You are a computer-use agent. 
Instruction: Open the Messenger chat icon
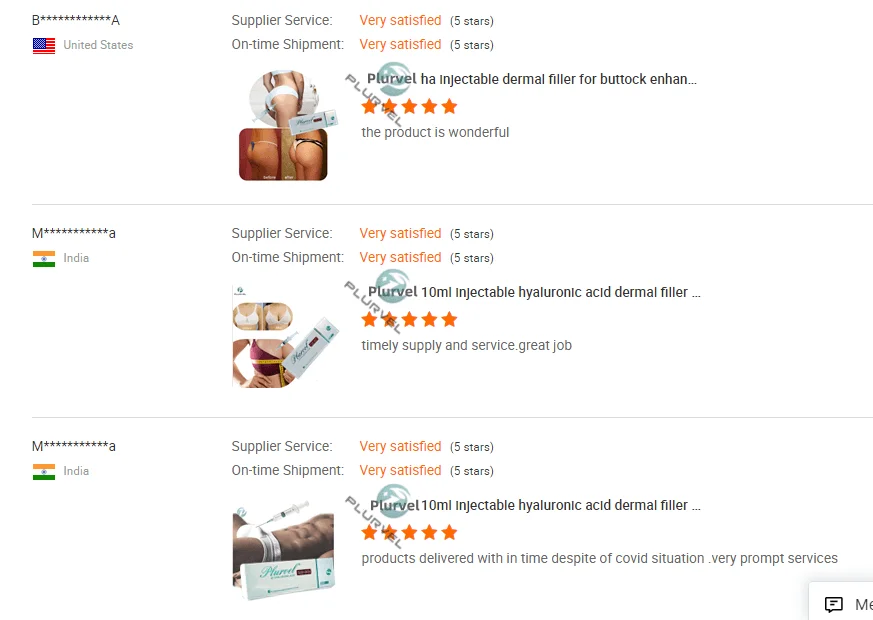tap(834, 604)
